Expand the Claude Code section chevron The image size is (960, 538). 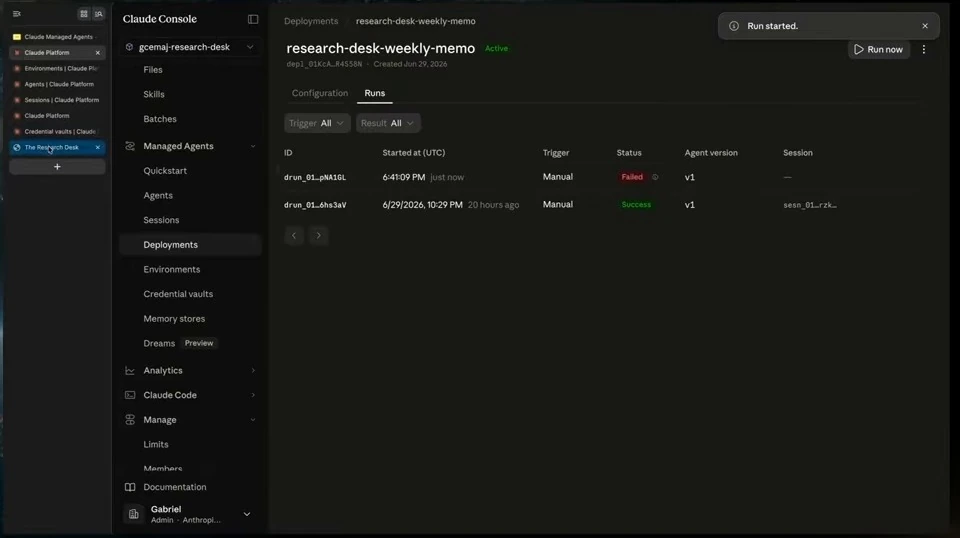click(x=253, y=395)
